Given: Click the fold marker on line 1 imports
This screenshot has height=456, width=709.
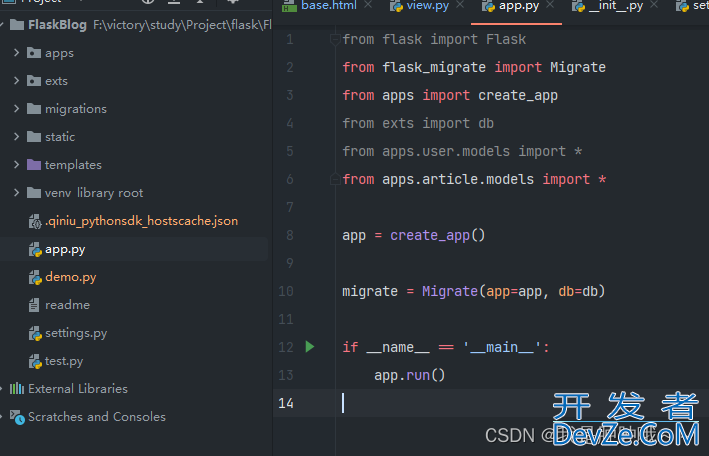Looking at the screenshot, I should click(333, 39).
